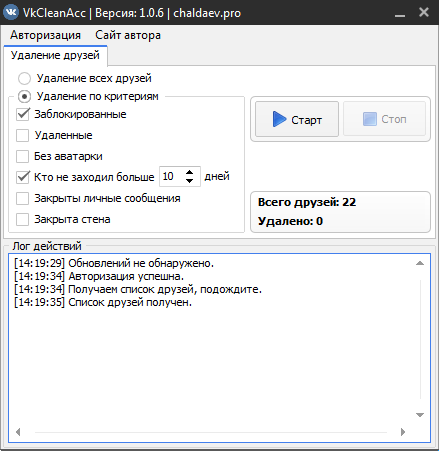The height and width of the screenshot is (451, 439).
Task: Click the square stop icon on Стоп
Action: tap(369, 119)
